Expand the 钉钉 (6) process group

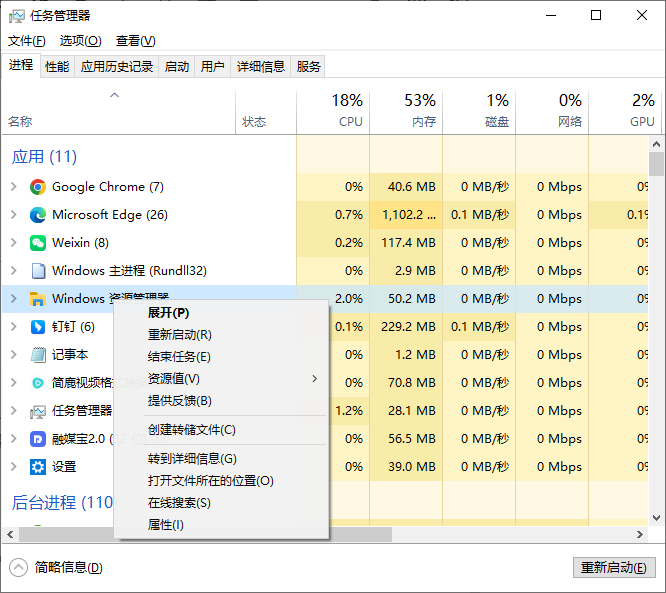tap(14, 327)
